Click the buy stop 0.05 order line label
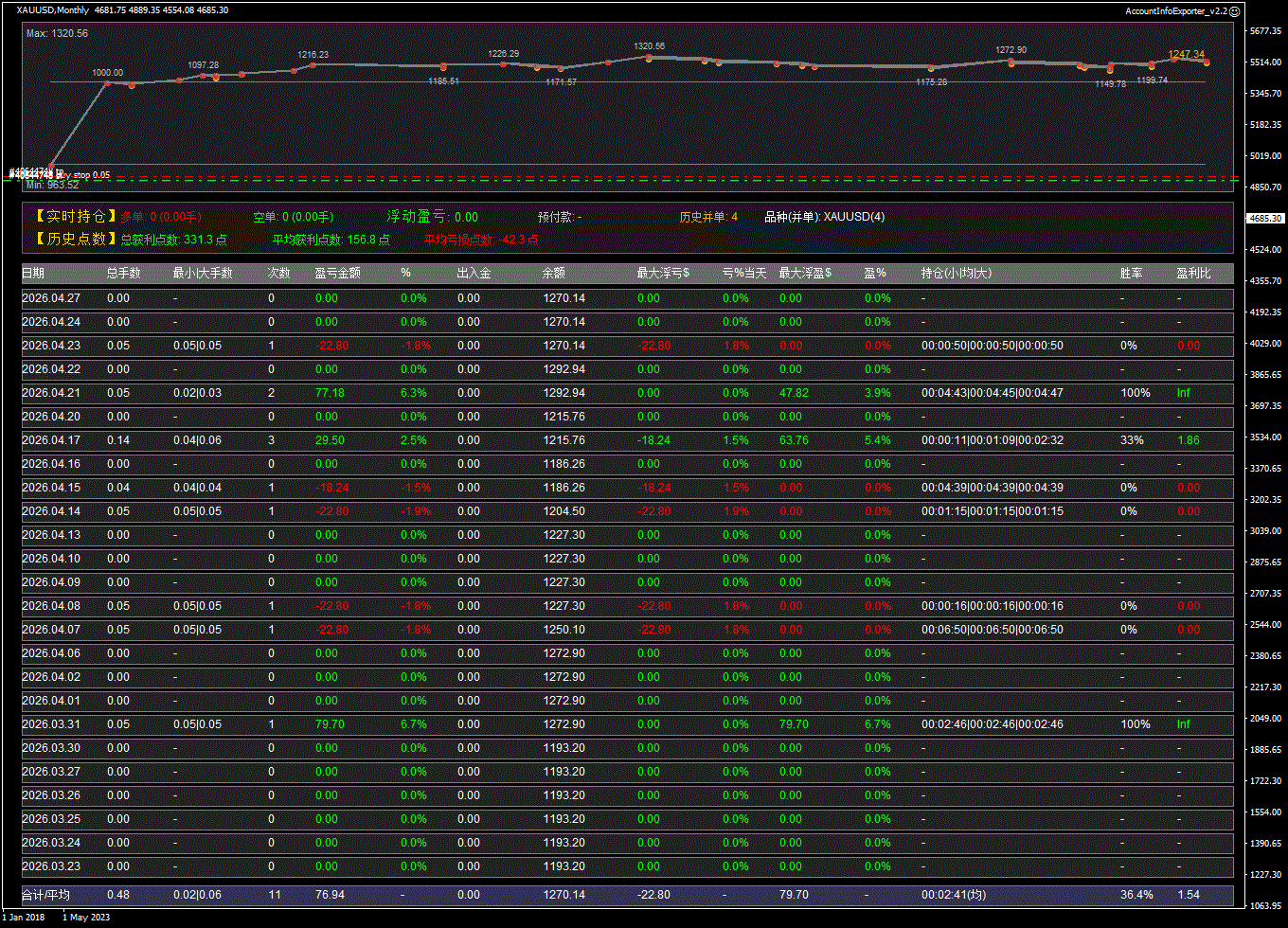1288x928 pixels. (85, 175)
